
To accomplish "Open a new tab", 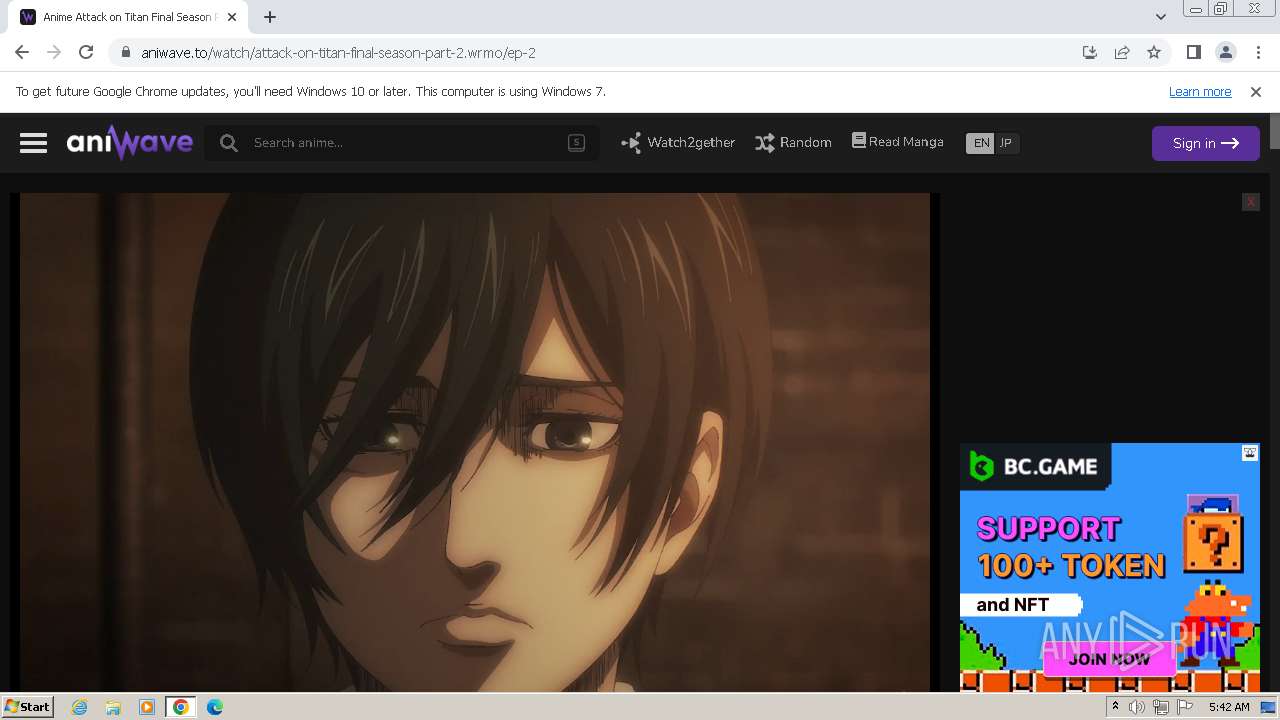I will point(270,17).
